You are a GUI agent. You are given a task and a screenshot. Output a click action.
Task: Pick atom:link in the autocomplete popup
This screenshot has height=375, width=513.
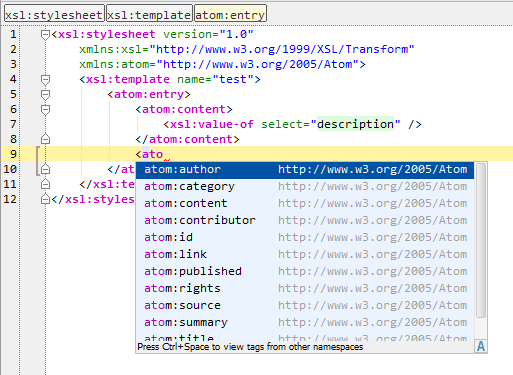pos(305,255)
